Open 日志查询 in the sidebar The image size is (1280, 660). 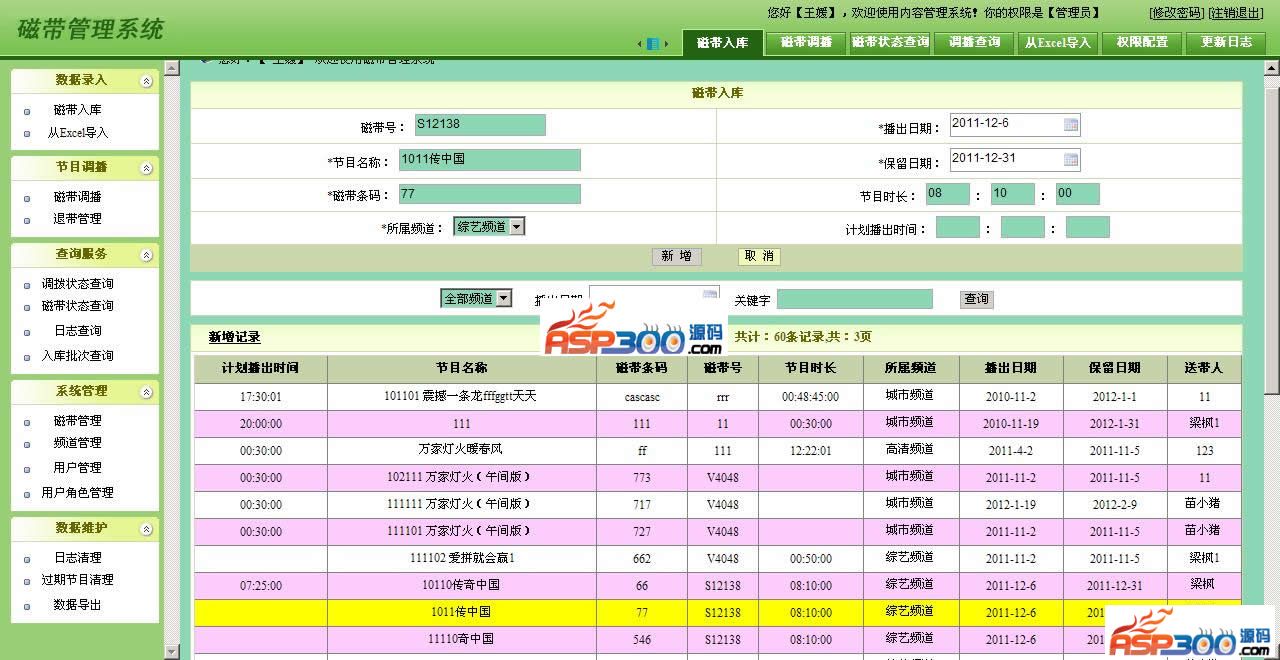tap(78, 331)
